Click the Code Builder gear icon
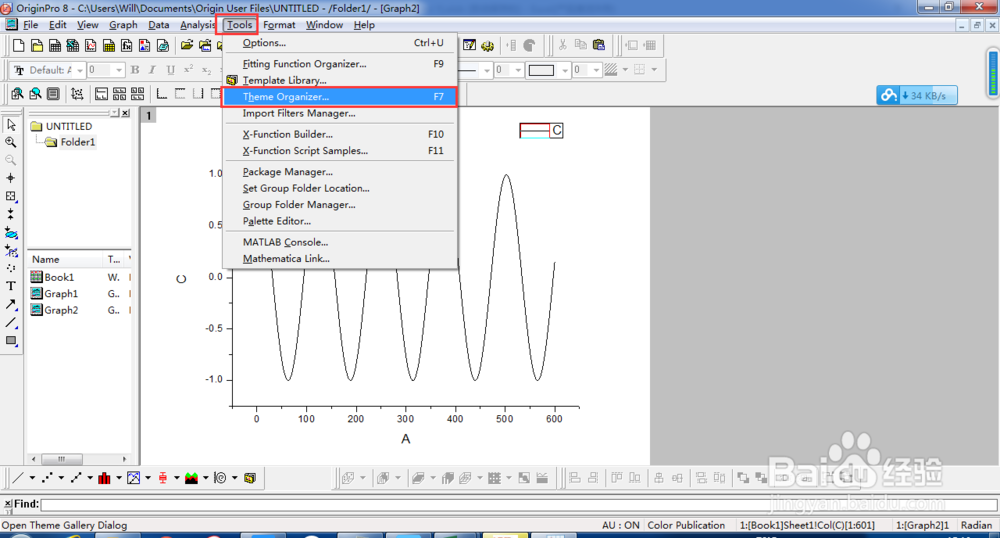The image size is (1000, 538). [x=488, y=45]
